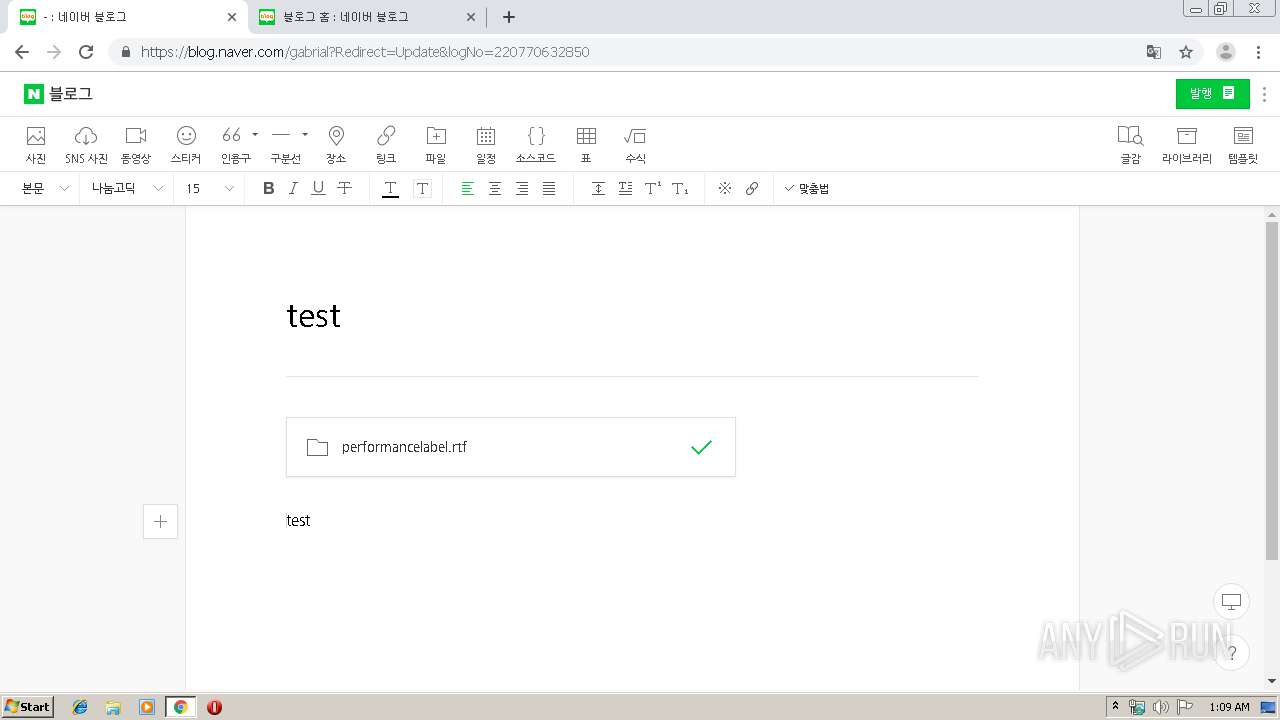Open the 스티커 sticker picker
The image size is (1280, 720).
pos(186,144)
